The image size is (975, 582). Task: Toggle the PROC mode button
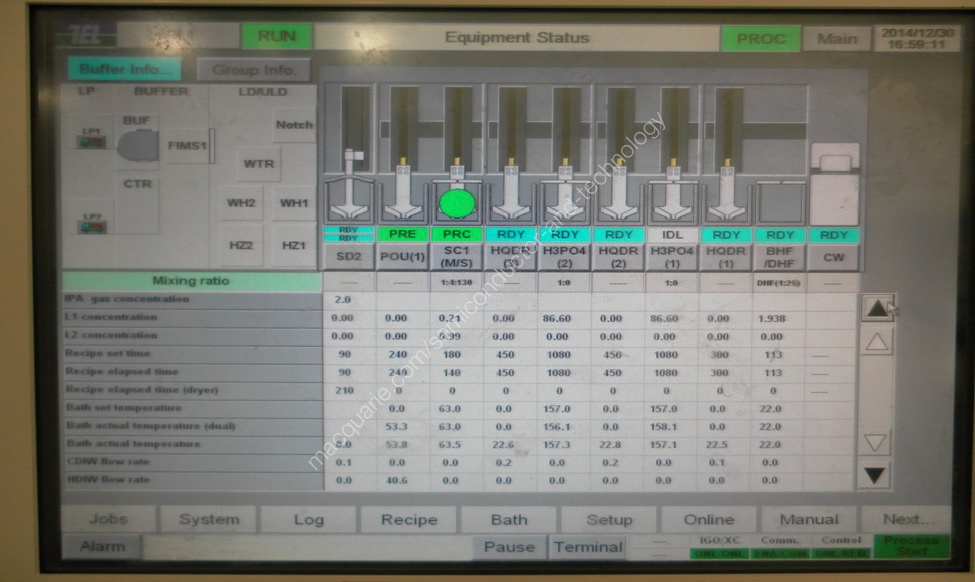pos(761,39)
